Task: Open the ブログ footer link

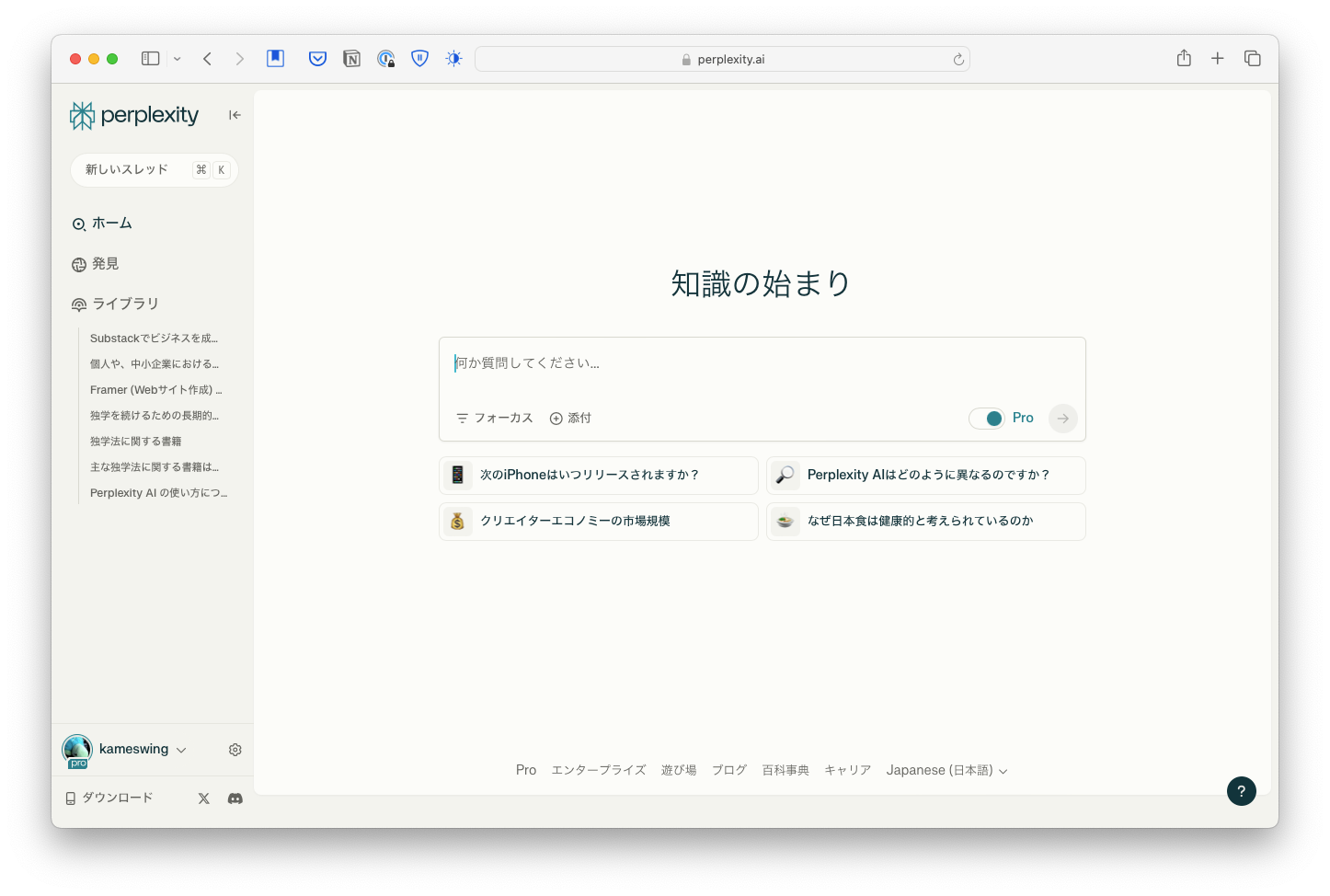Action: [x=729, y=771]
